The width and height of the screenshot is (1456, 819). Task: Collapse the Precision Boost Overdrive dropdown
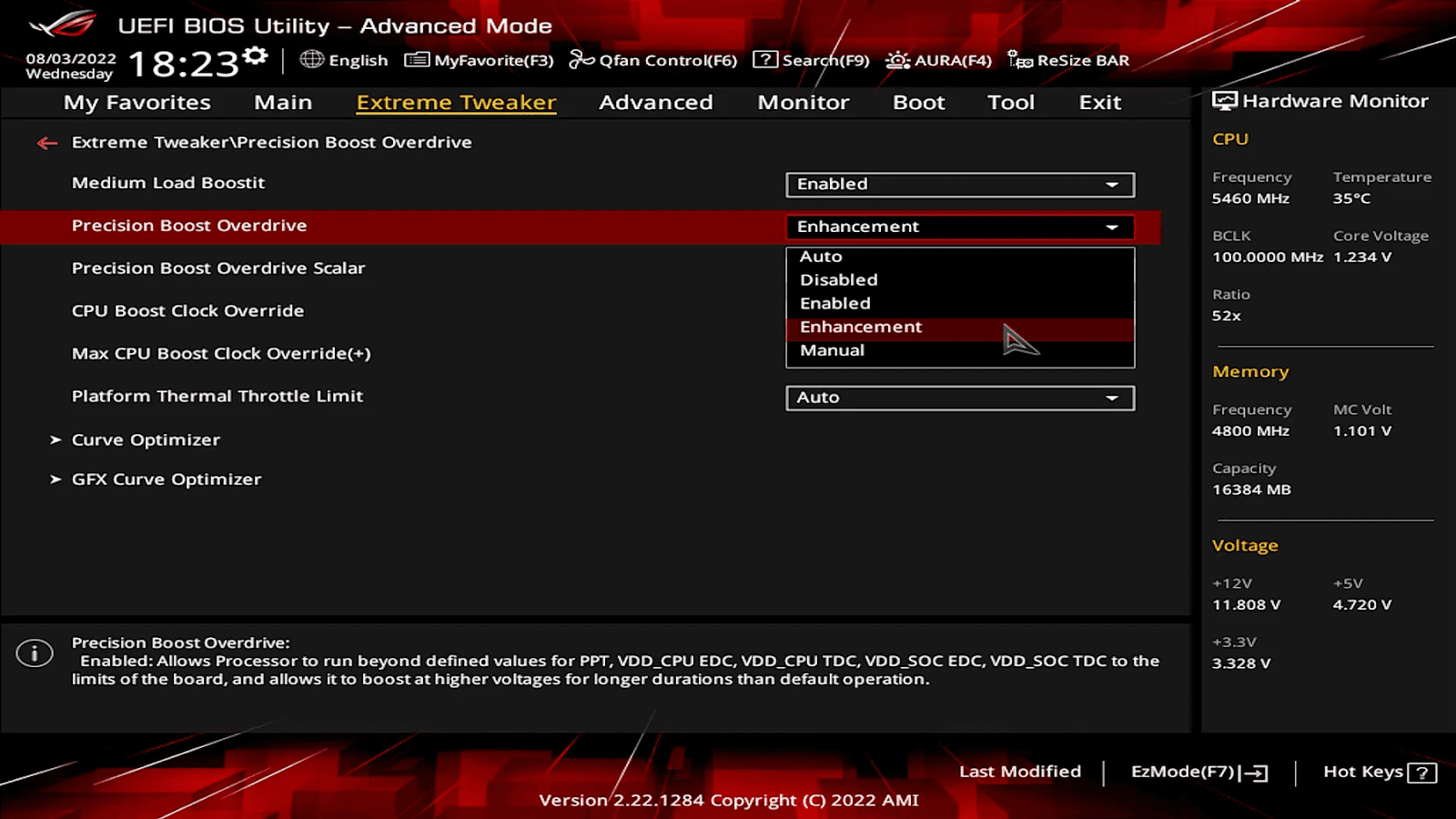960,227
